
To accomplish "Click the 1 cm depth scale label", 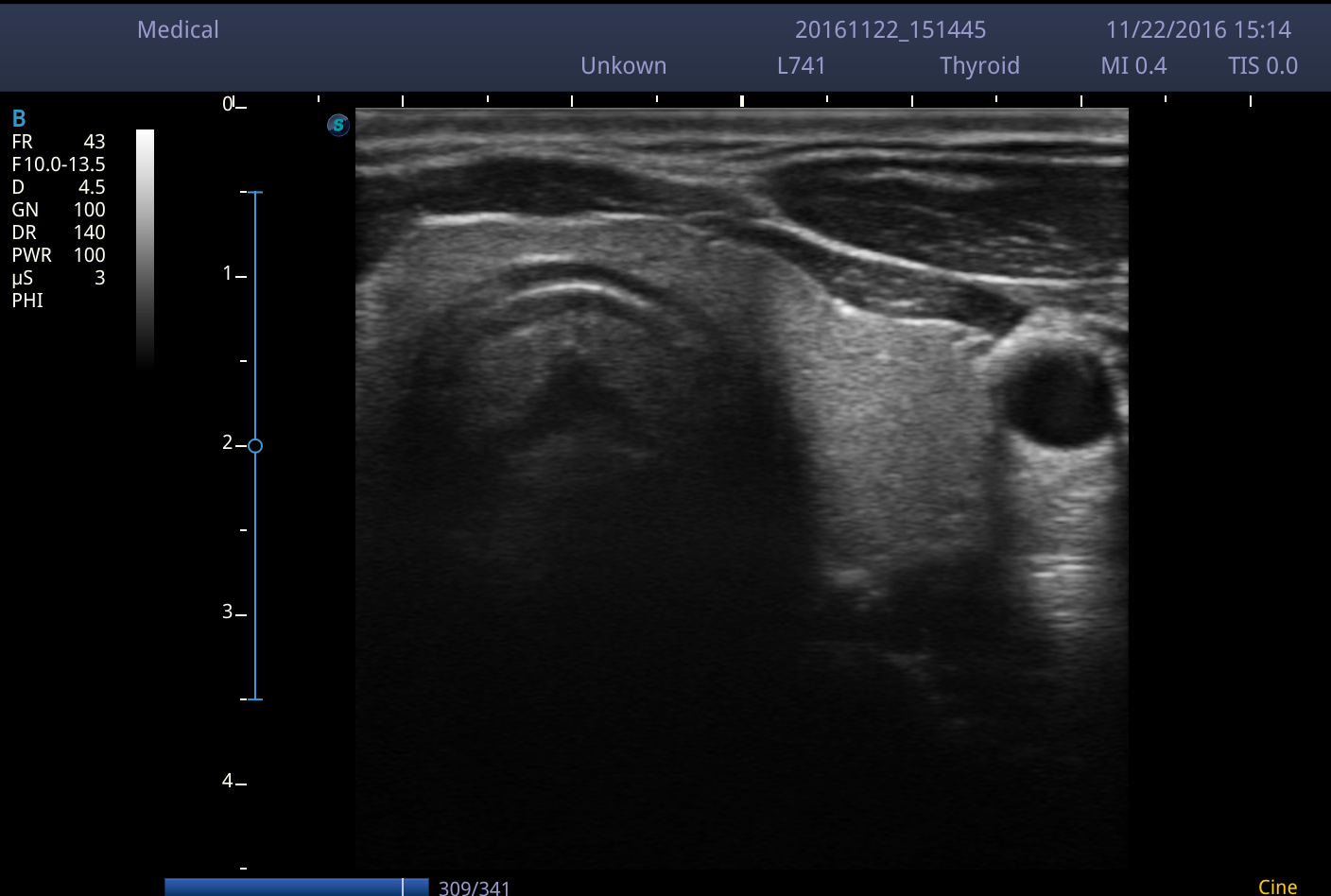I will coord(228,273).
